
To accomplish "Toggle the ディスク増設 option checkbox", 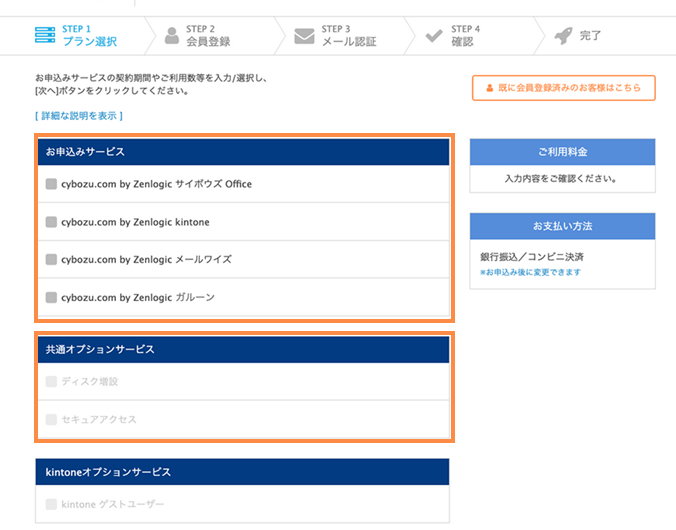I will point(51,382).
